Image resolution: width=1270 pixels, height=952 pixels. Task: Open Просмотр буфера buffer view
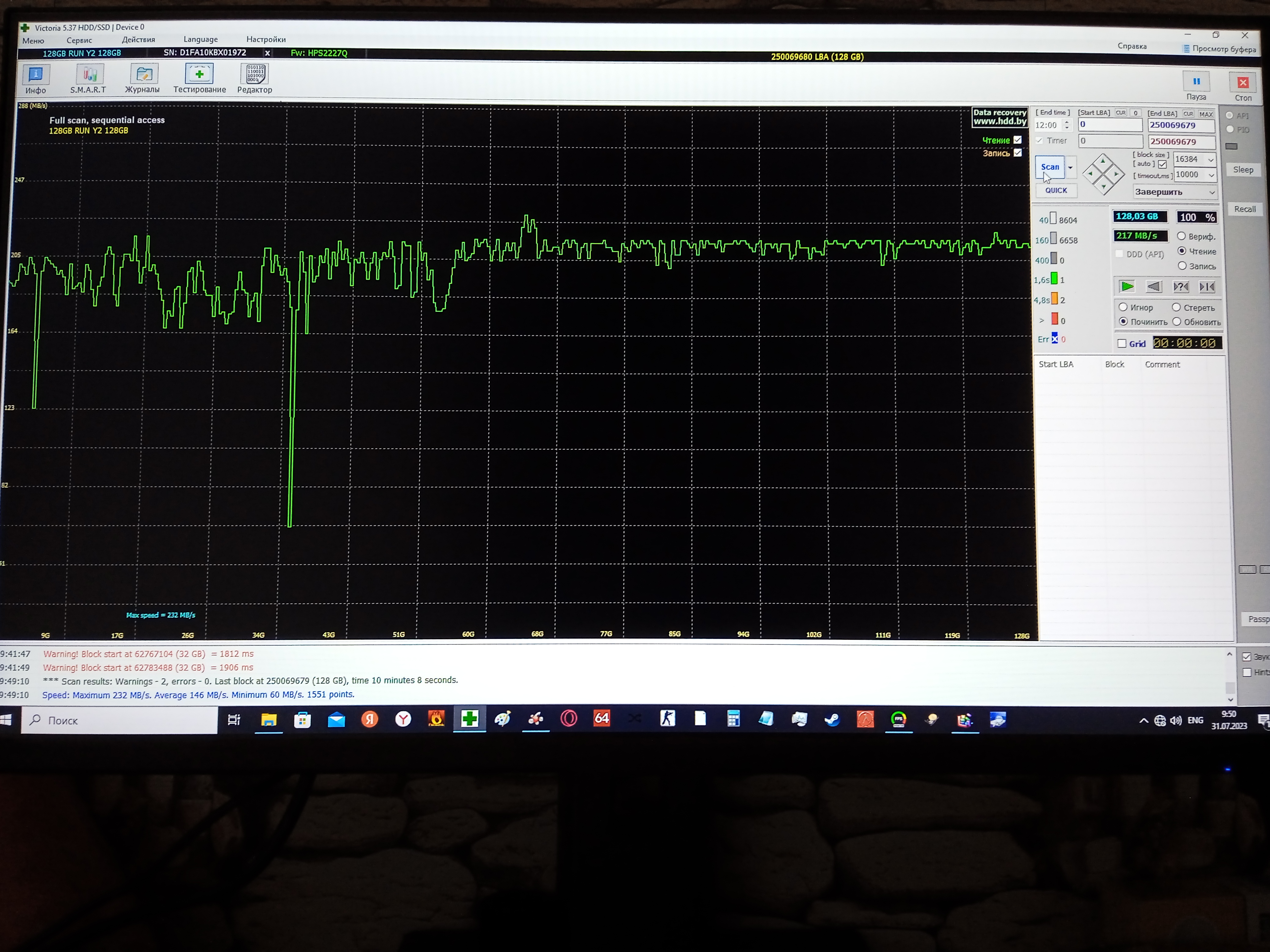tap(1220, 49)
